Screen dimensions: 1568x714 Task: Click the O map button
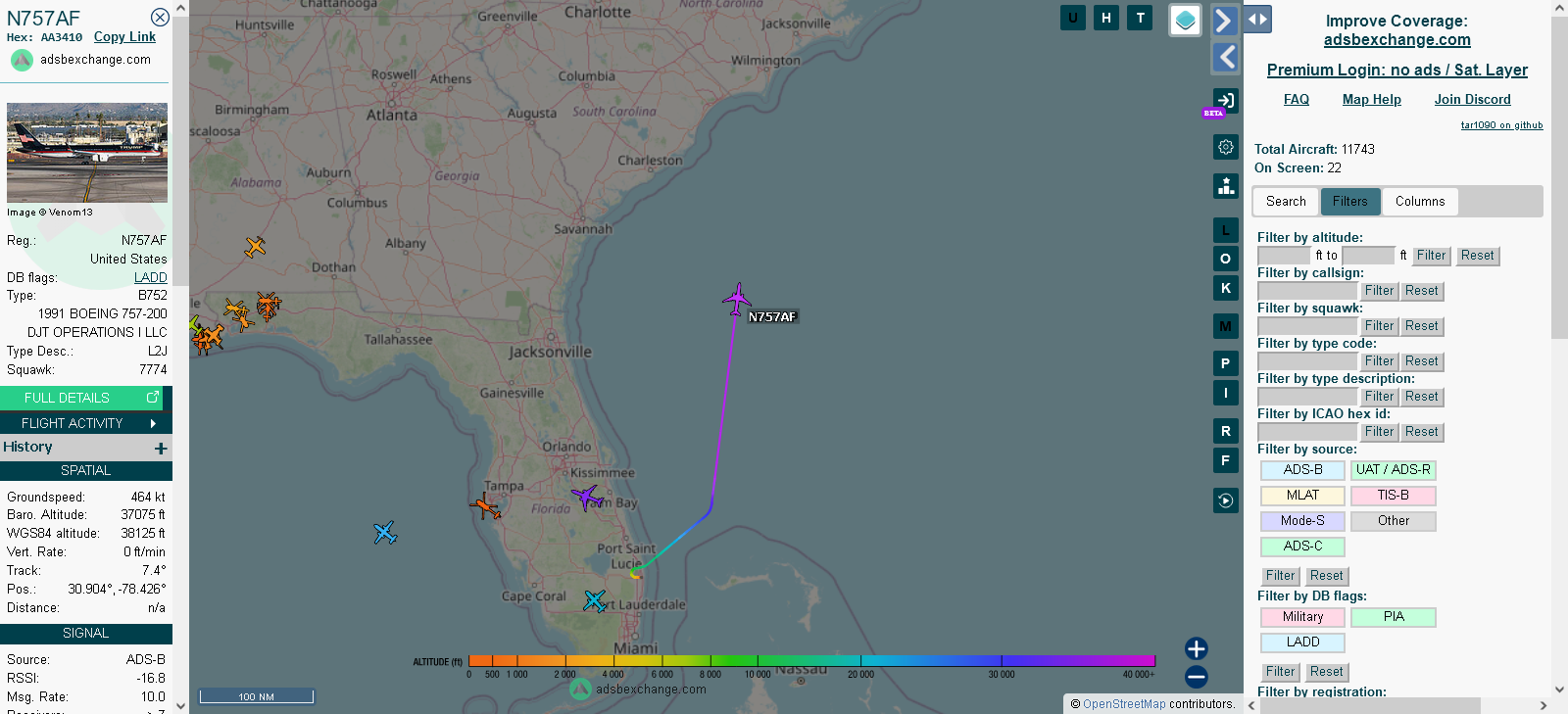pyautogui.click(x=1226, y=259)
